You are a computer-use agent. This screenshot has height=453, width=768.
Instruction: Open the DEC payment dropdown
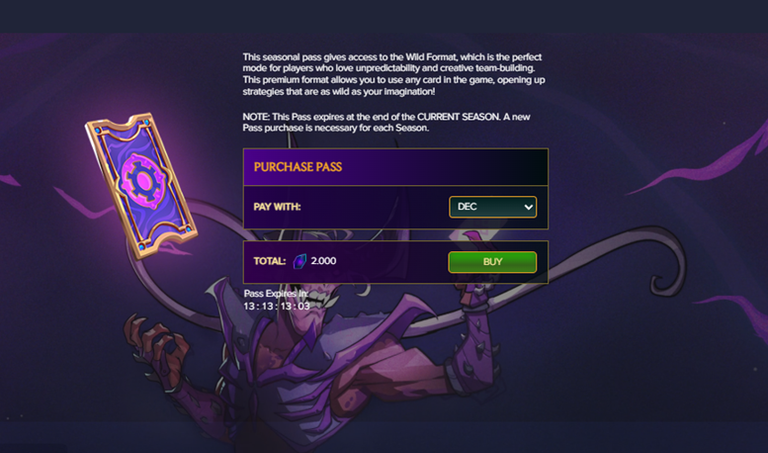coord(493,207)
